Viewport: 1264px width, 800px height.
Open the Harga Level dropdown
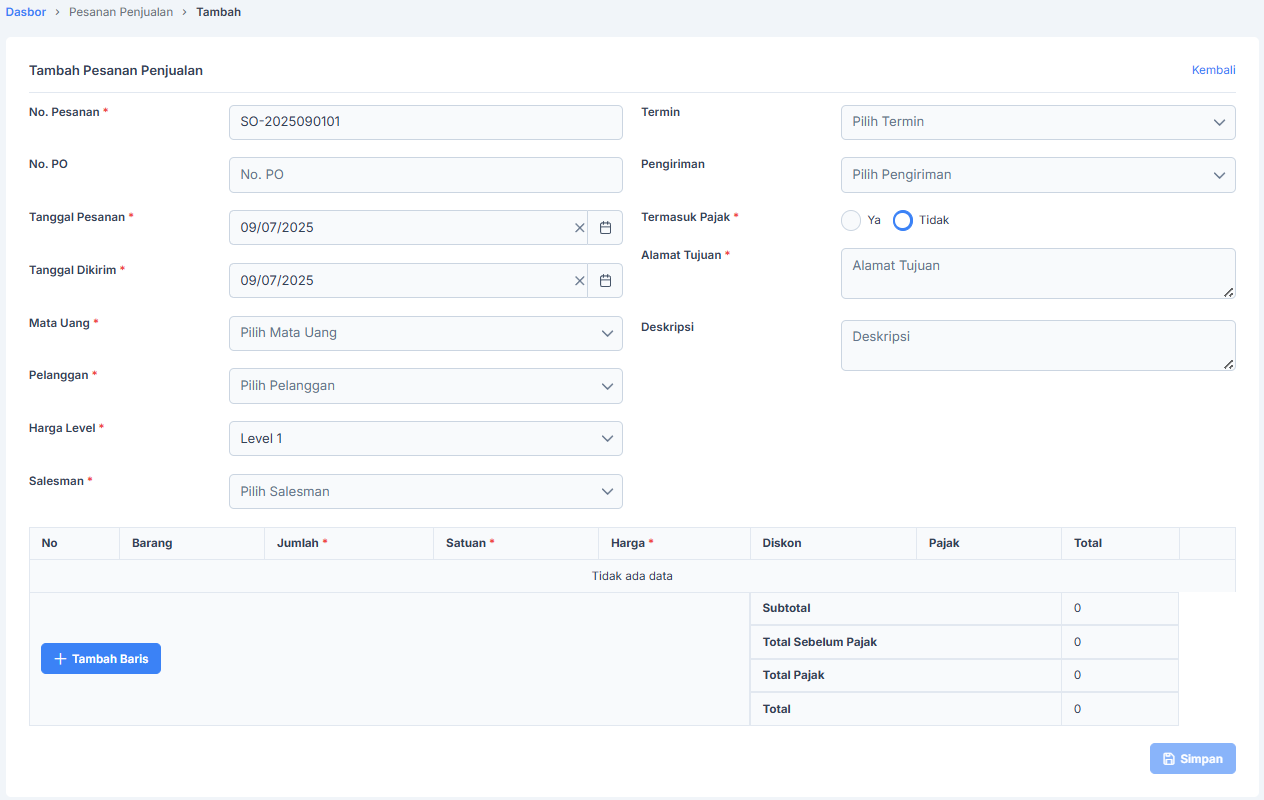(425, 438)
